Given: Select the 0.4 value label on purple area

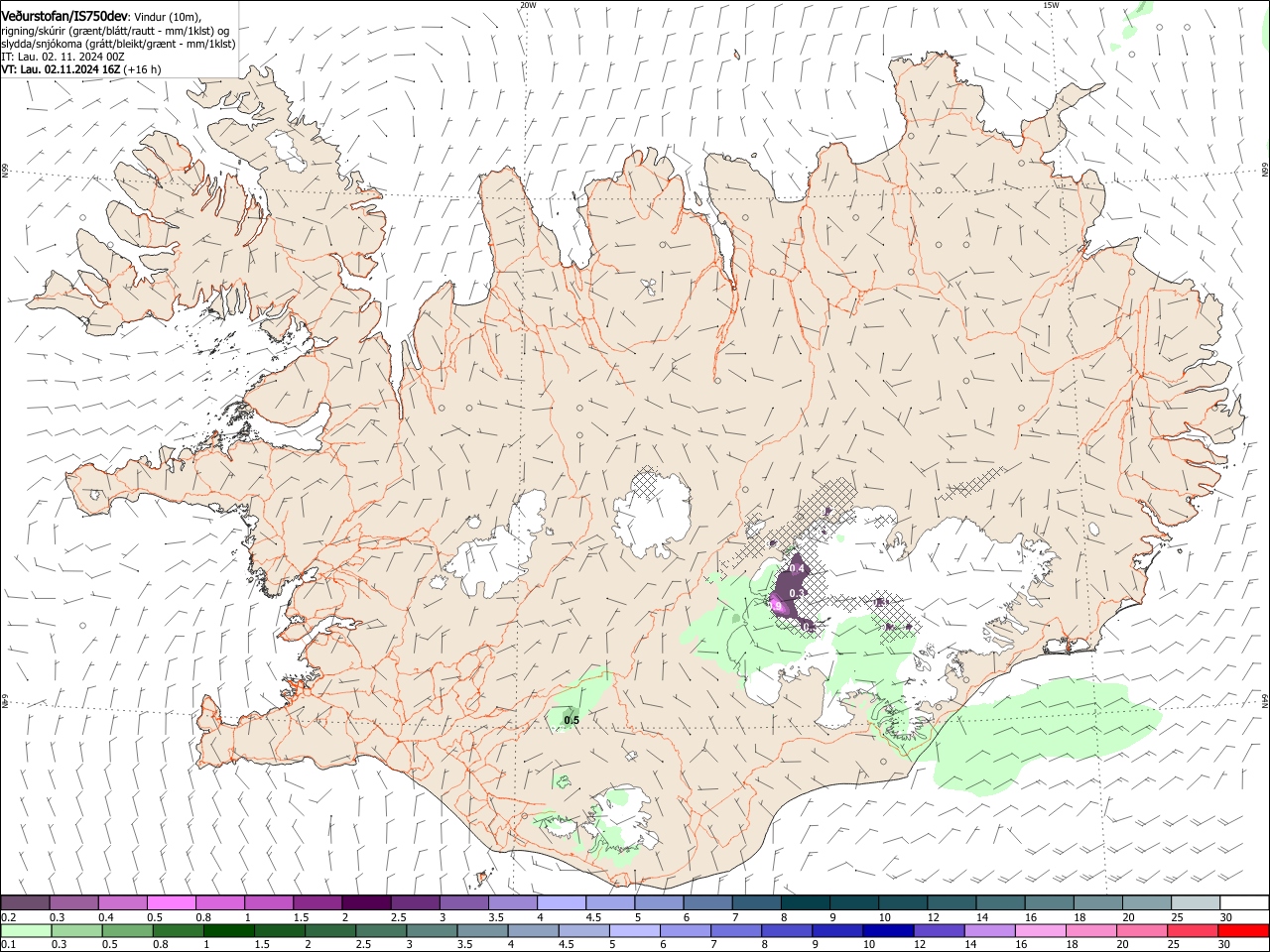Looking at the screenshot, I should 796,568.
